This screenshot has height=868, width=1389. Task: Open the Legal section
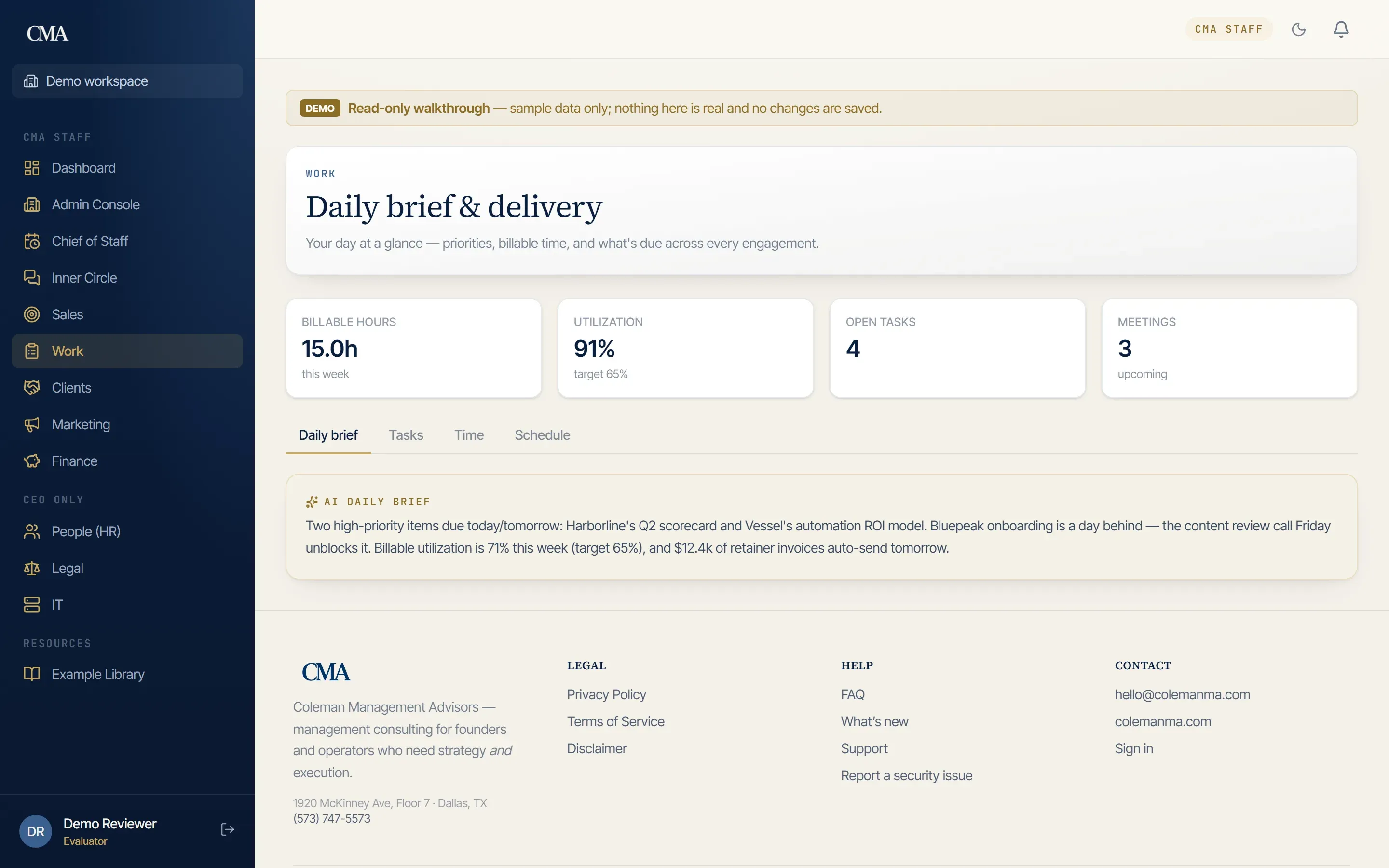(127, 569)
